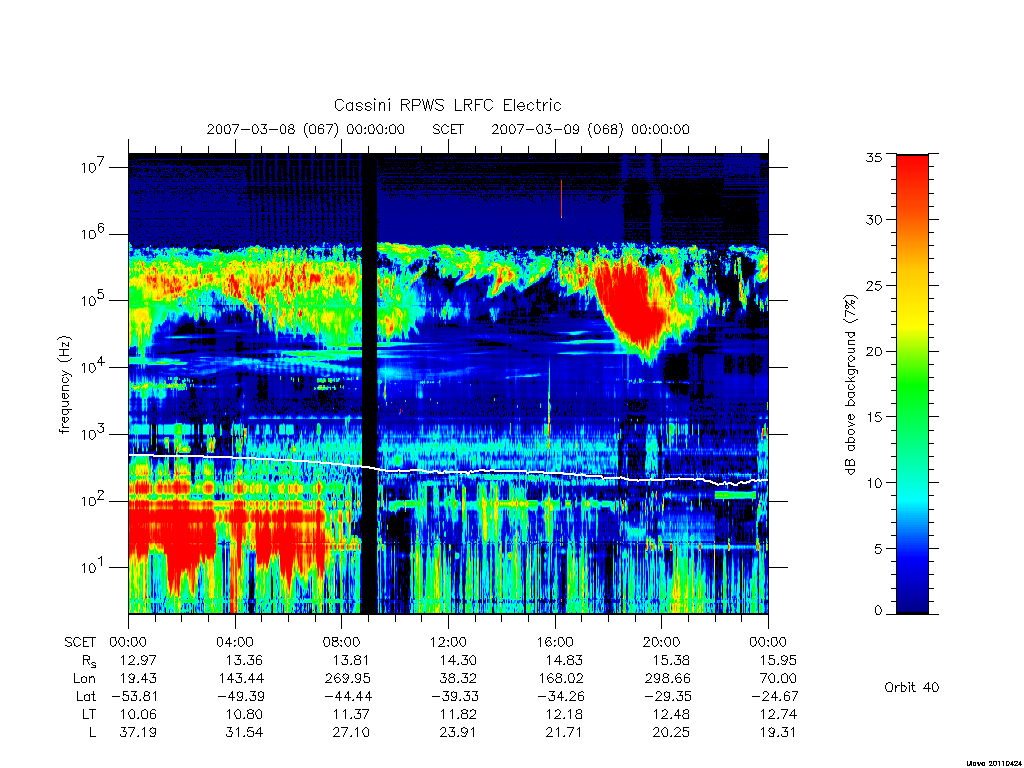Click the 'L' row label
The width and height of the screenshot is (1024, 768).
(92, 732)
